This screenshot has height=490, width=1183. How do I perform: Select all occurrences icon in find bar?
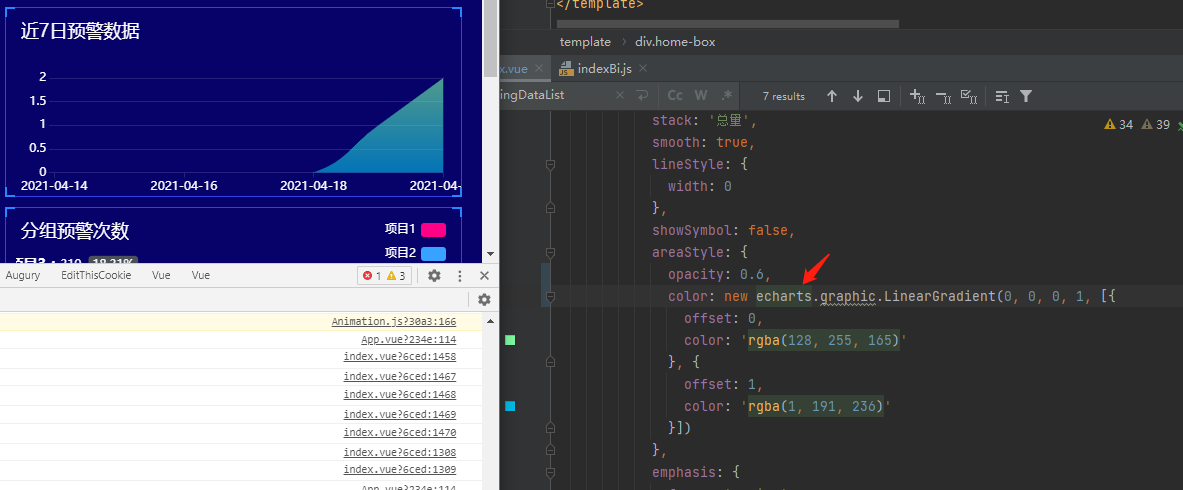(969, 96)
